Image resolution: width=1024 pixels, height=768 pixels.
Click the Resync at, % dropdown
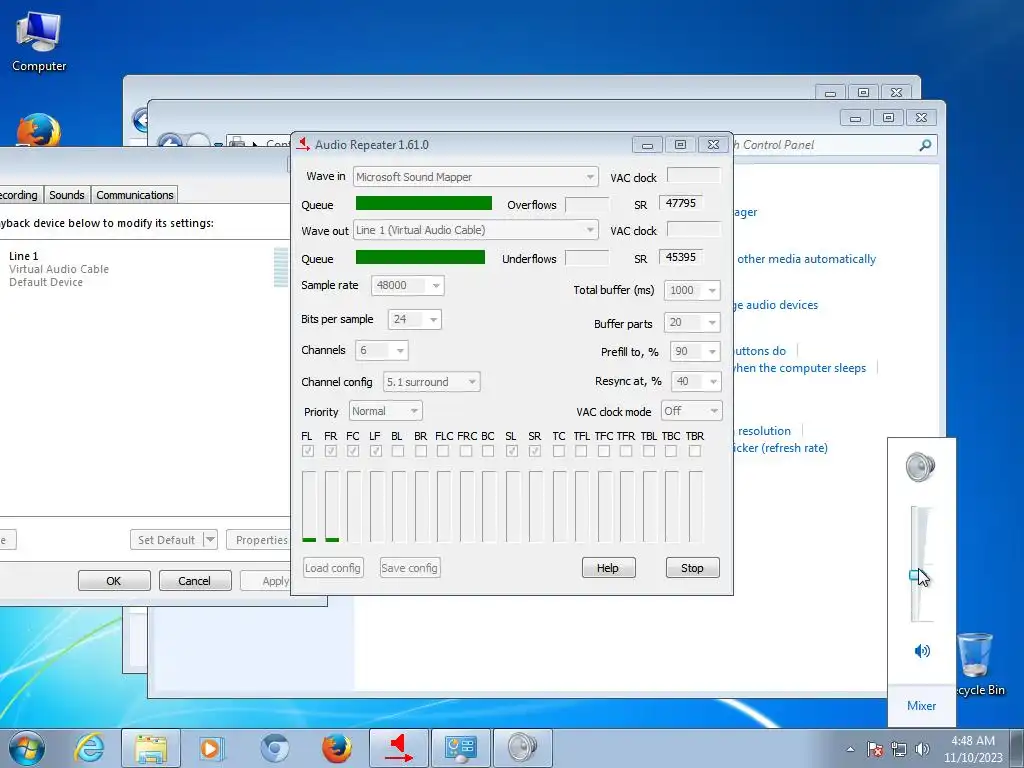pyautogui.click(x=696, y=381)
